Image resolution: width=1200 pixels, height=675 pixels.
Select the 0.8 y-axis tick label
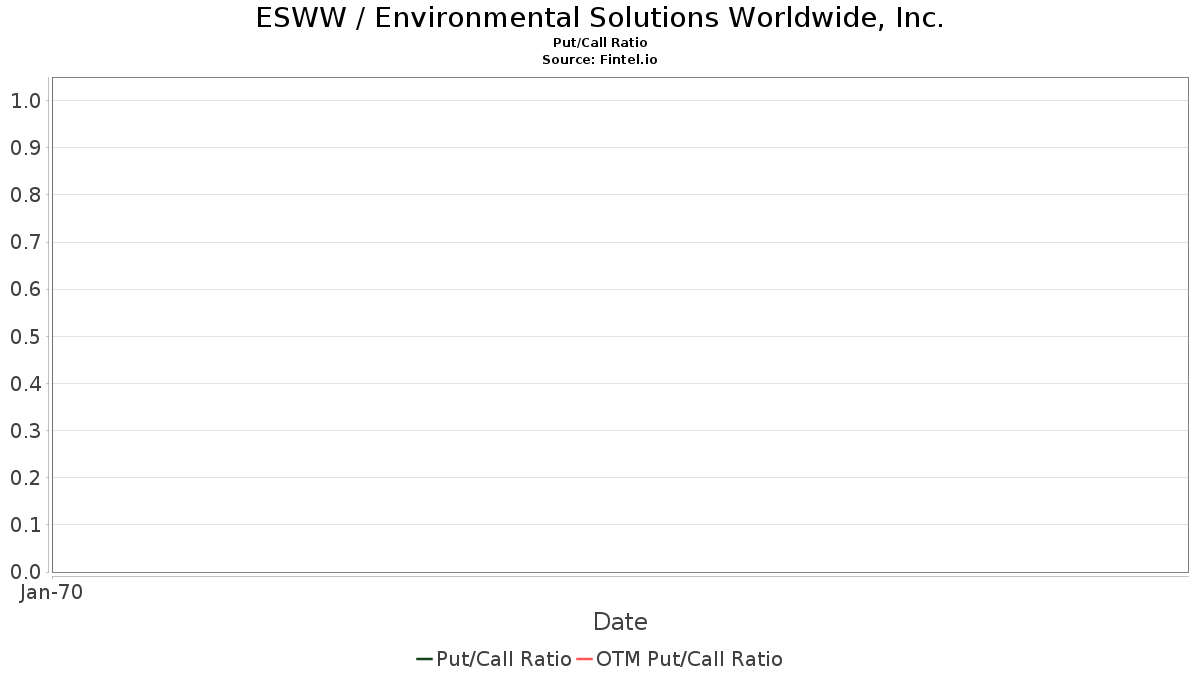click(x=25, y=195)
